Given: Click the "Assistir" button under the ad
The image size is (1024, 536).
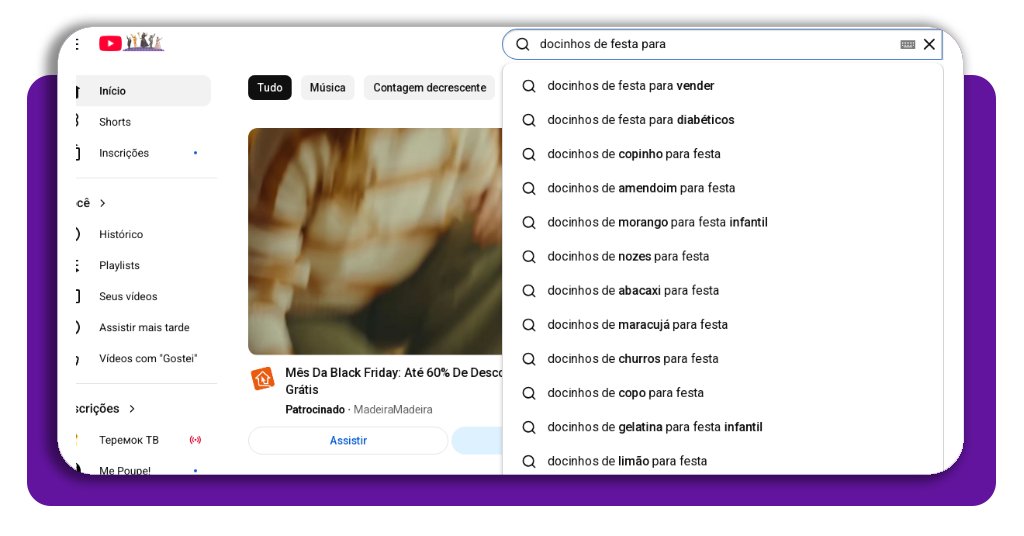Looking at the screenshot, I should pyautogui.click(x=348, y=441).
